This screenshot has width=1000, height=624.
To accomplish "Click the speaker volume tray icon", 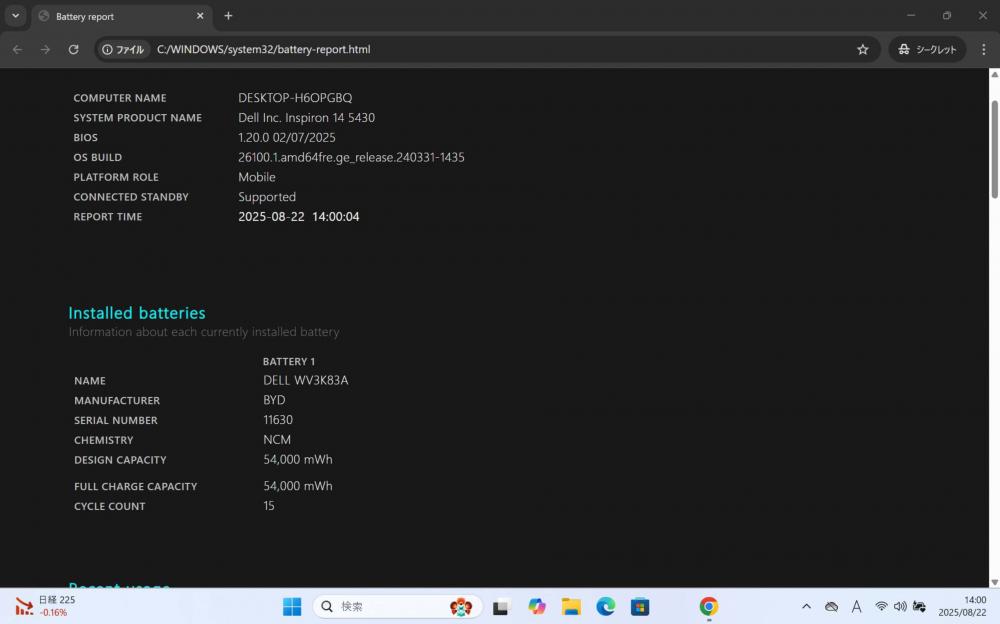I will point(900,606).
